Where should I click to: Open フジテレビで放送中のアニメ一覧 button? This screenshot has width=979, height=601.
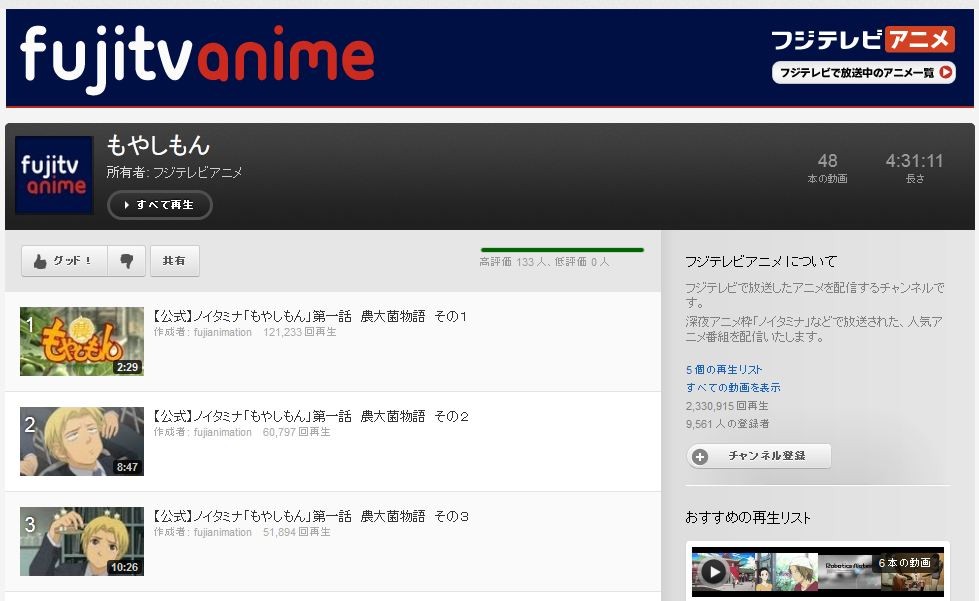[x=863, y=72]
